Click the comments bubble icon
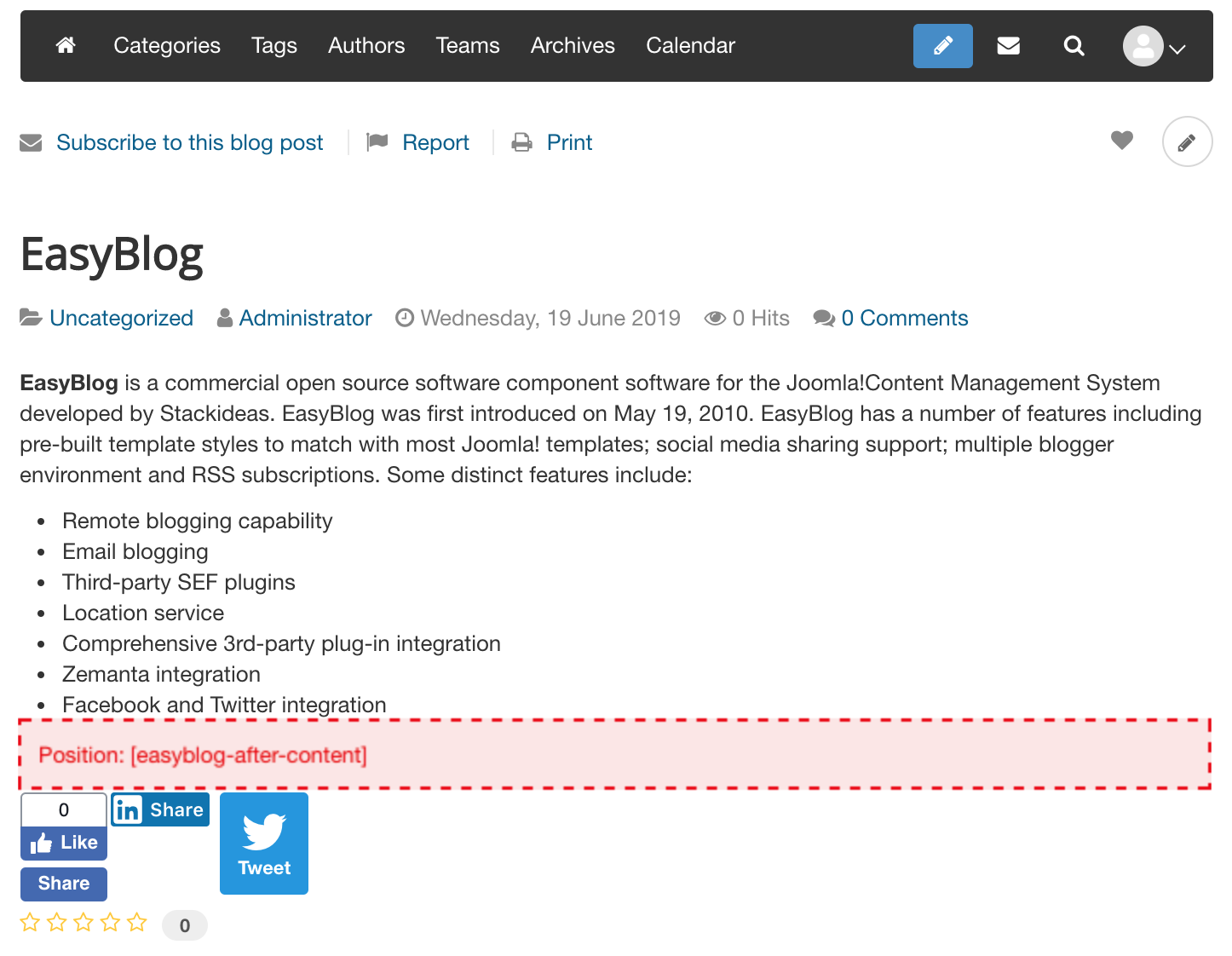The height and width of the screenshot is (956, 1232). (824, 319)
